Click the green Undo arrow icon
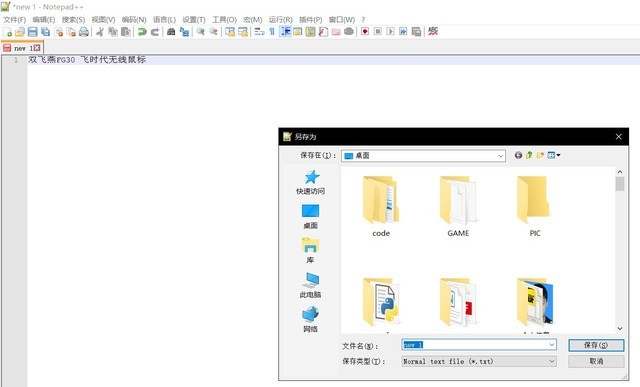 (x=142, y=32)
